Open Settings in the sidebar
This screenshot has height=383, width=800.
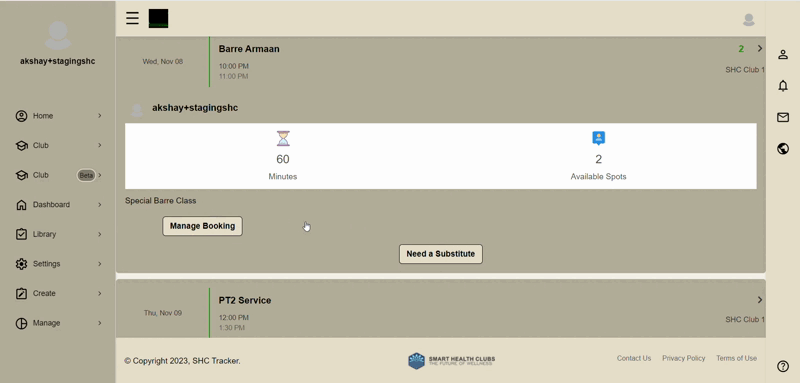[46, 264]
